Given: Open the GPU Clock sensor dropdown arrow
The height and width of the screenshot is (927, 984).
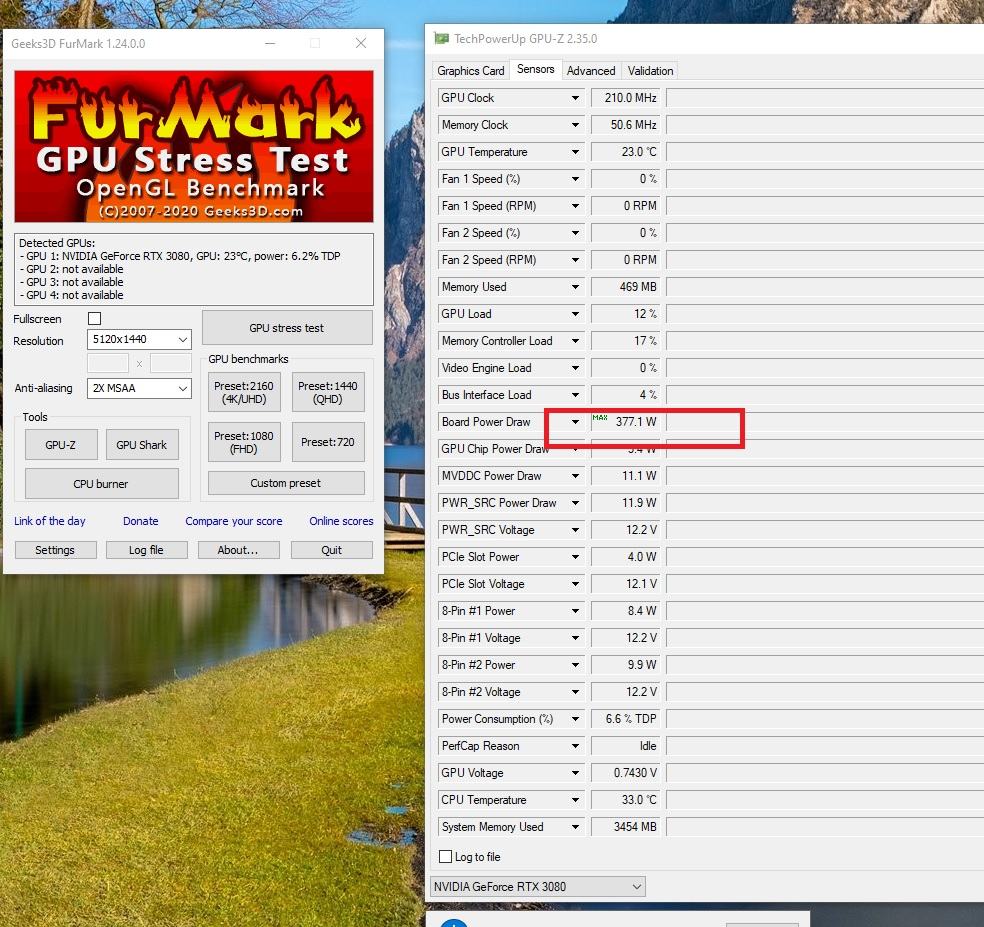Looking at the screenshot, I should click(575, 98).
